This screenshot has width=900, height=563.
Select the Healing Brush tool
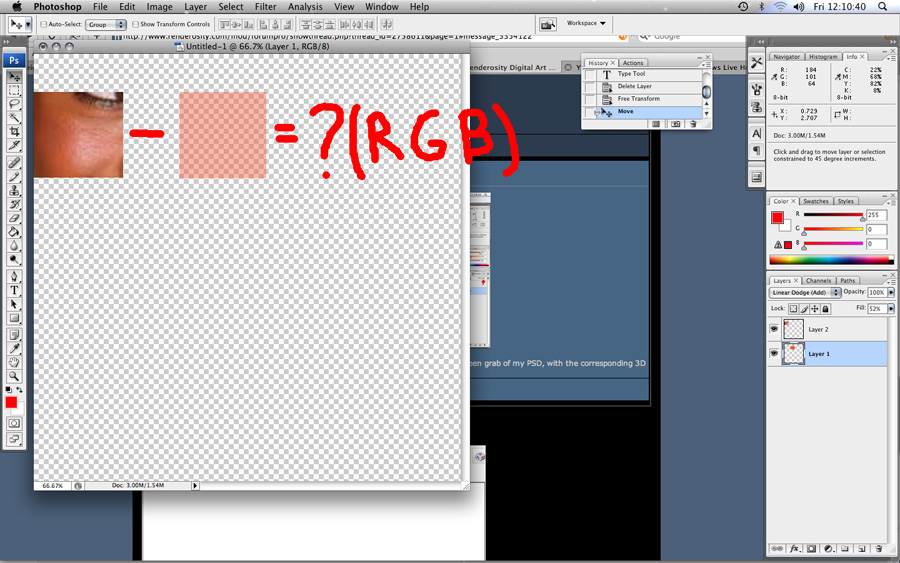pos(14,163)
